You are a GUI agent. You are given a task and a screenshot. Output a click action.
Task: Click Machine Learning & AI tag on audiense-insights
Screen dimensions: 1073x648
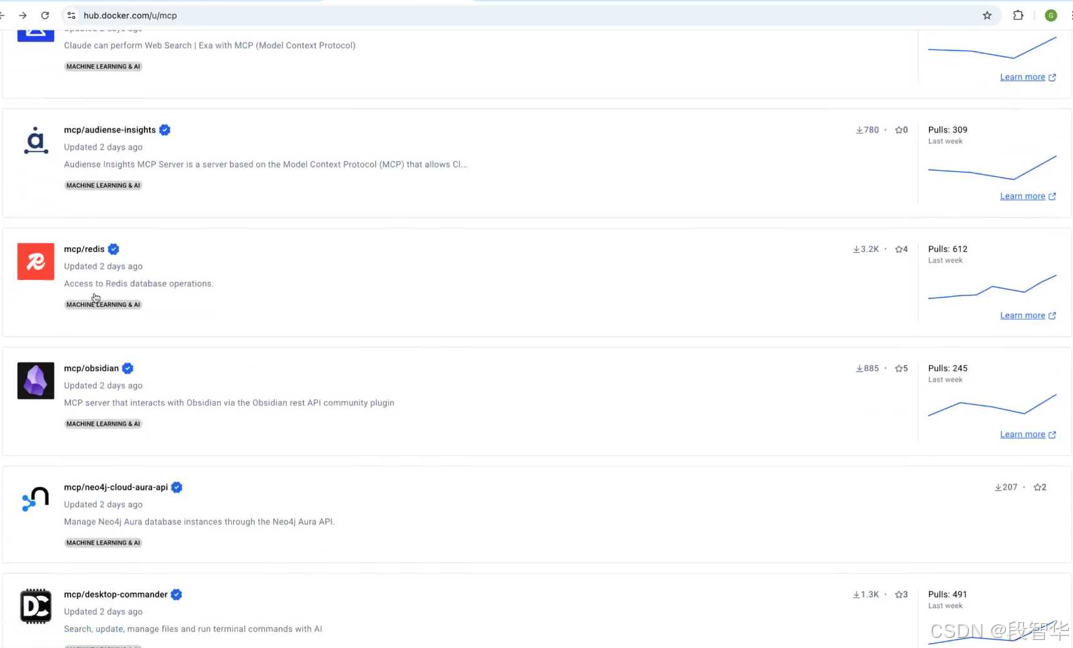tap(103, 185)
